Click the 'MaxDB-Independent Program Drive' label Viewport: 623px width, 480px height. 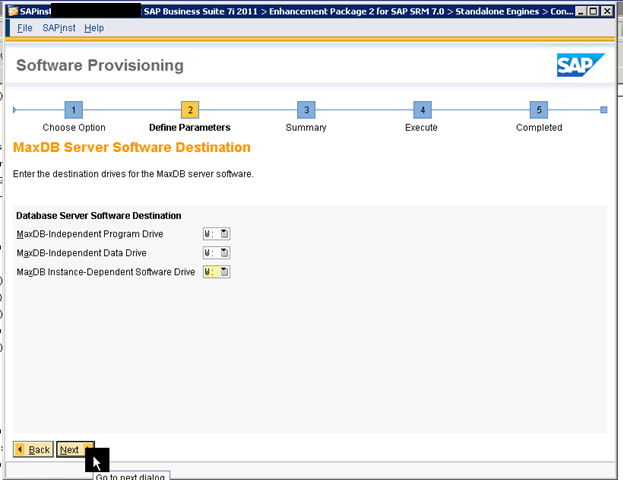pos(90,234)
